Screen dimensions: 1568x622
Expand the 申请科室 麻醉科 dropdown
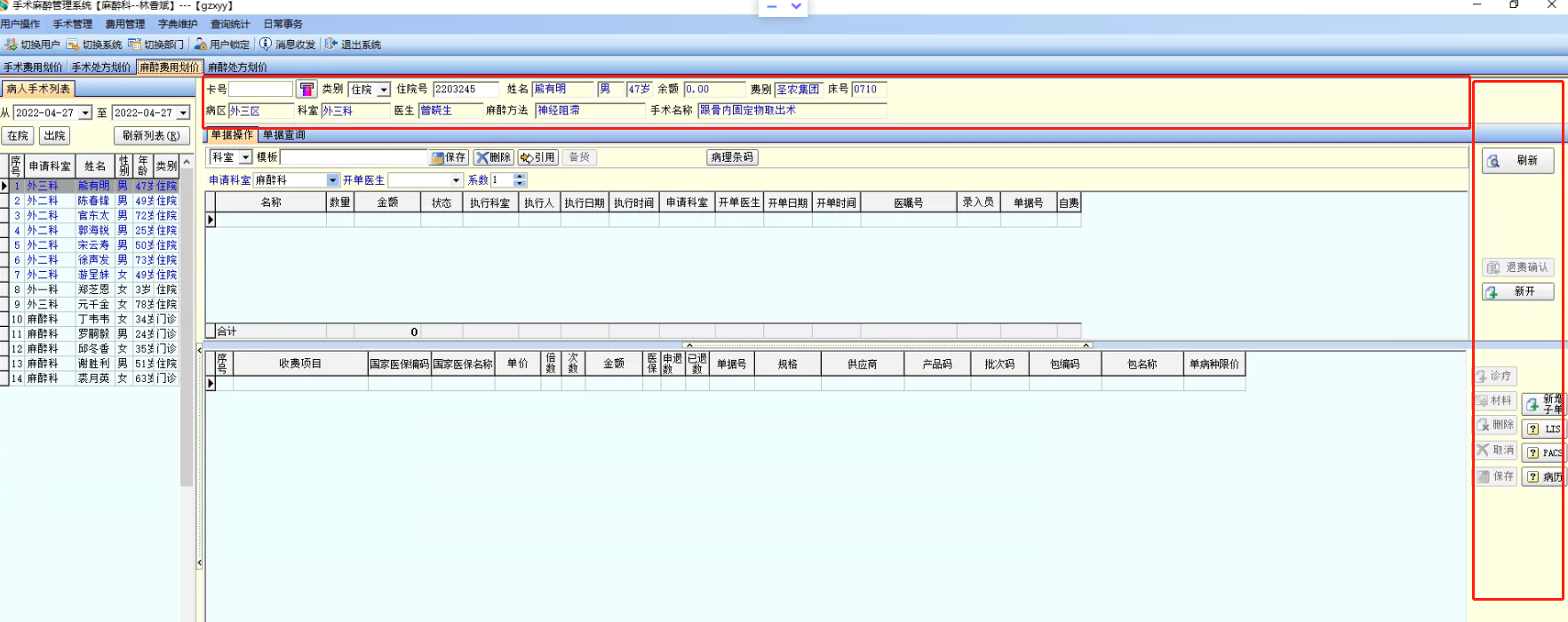[333, 180]
